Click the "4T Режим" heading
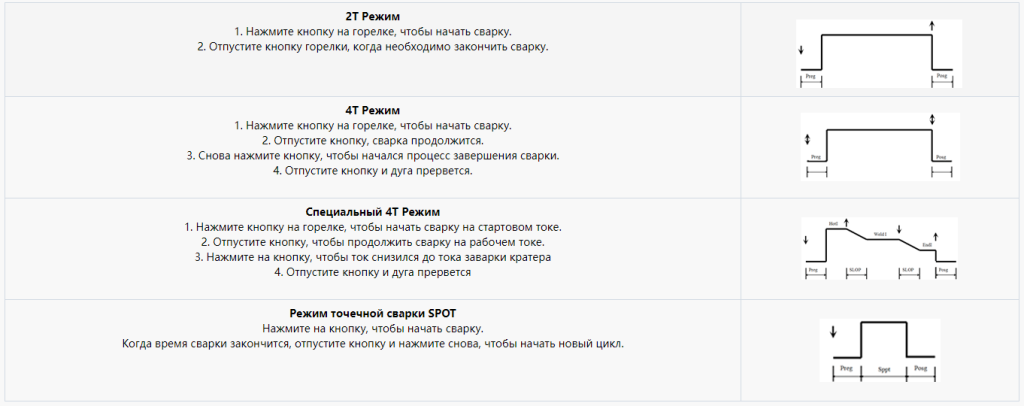This screenshot has height=406, width=1024. pos(373,110)
